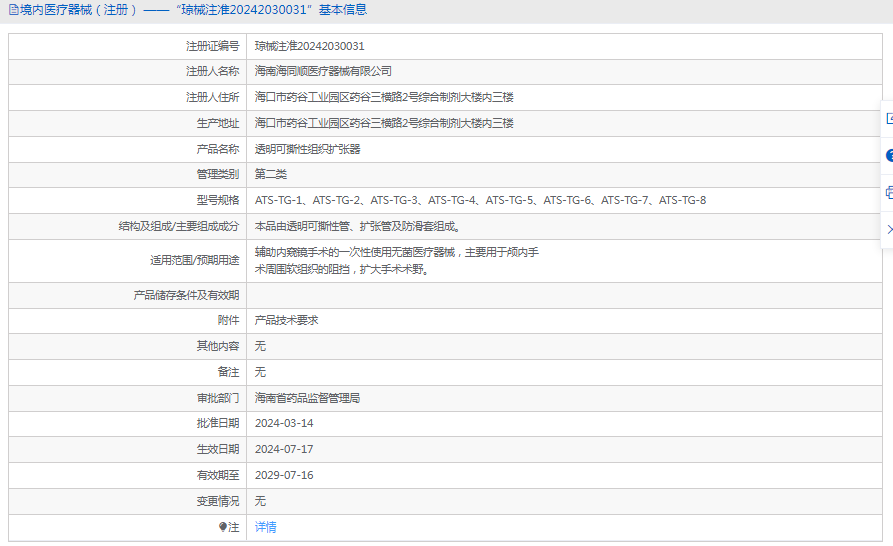Click the 注册证编号 row label

(x=212, y=46)
